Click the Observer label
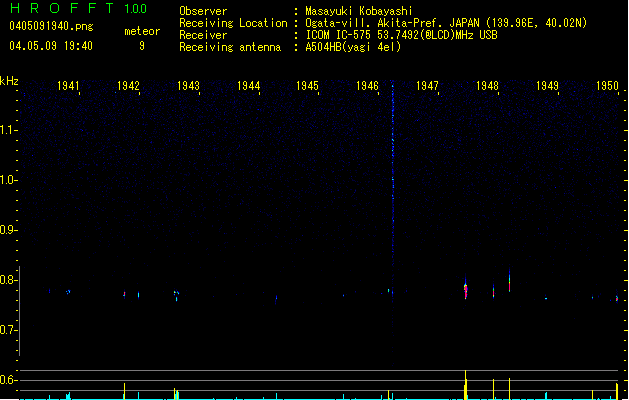The width and height of the screenshot is (629, 400). pyautogui.click(x=203, y=11)
